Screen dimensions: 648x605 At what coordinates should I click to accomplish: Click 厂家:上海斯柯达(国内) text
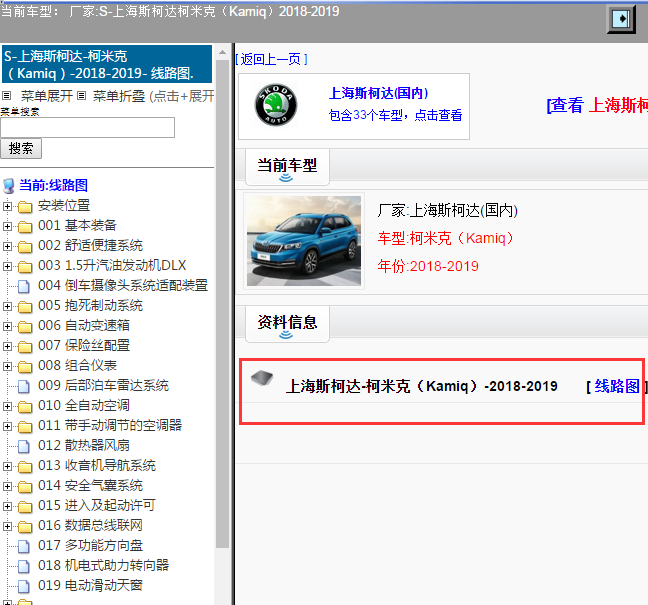pyautogui.click(x=447, y=211)
